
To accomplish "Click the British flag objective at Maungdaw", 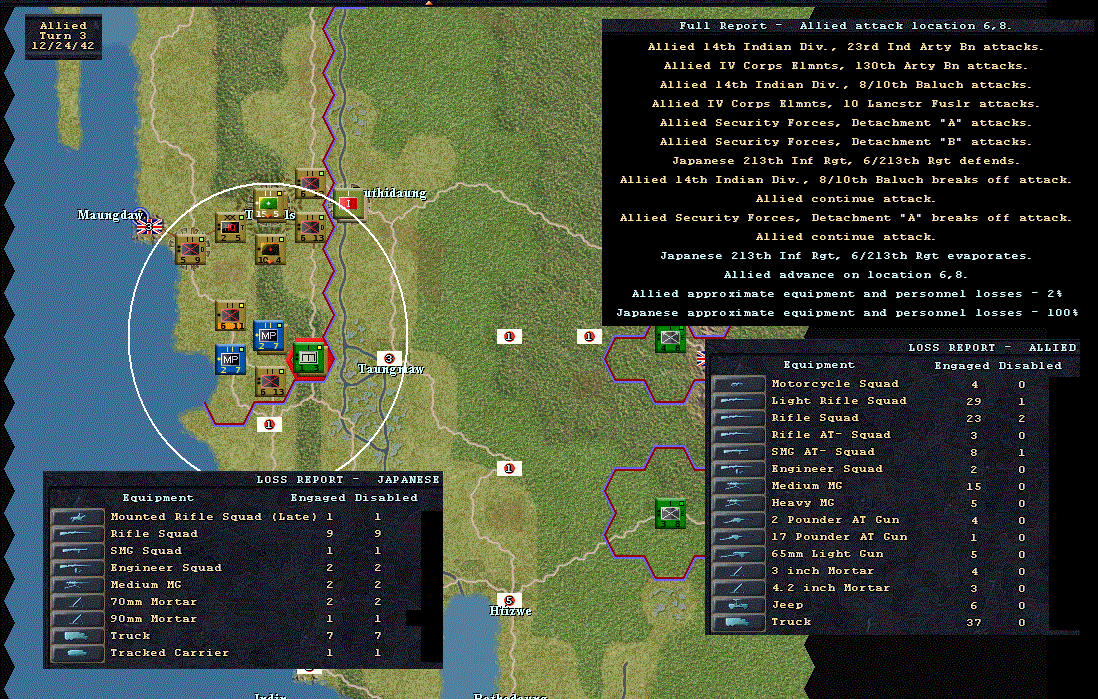I will click(149, 226).
